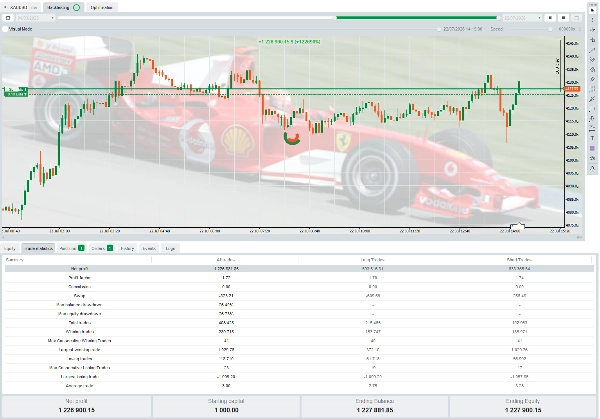Open the Trade Statistics tab

tap(38, 248)
